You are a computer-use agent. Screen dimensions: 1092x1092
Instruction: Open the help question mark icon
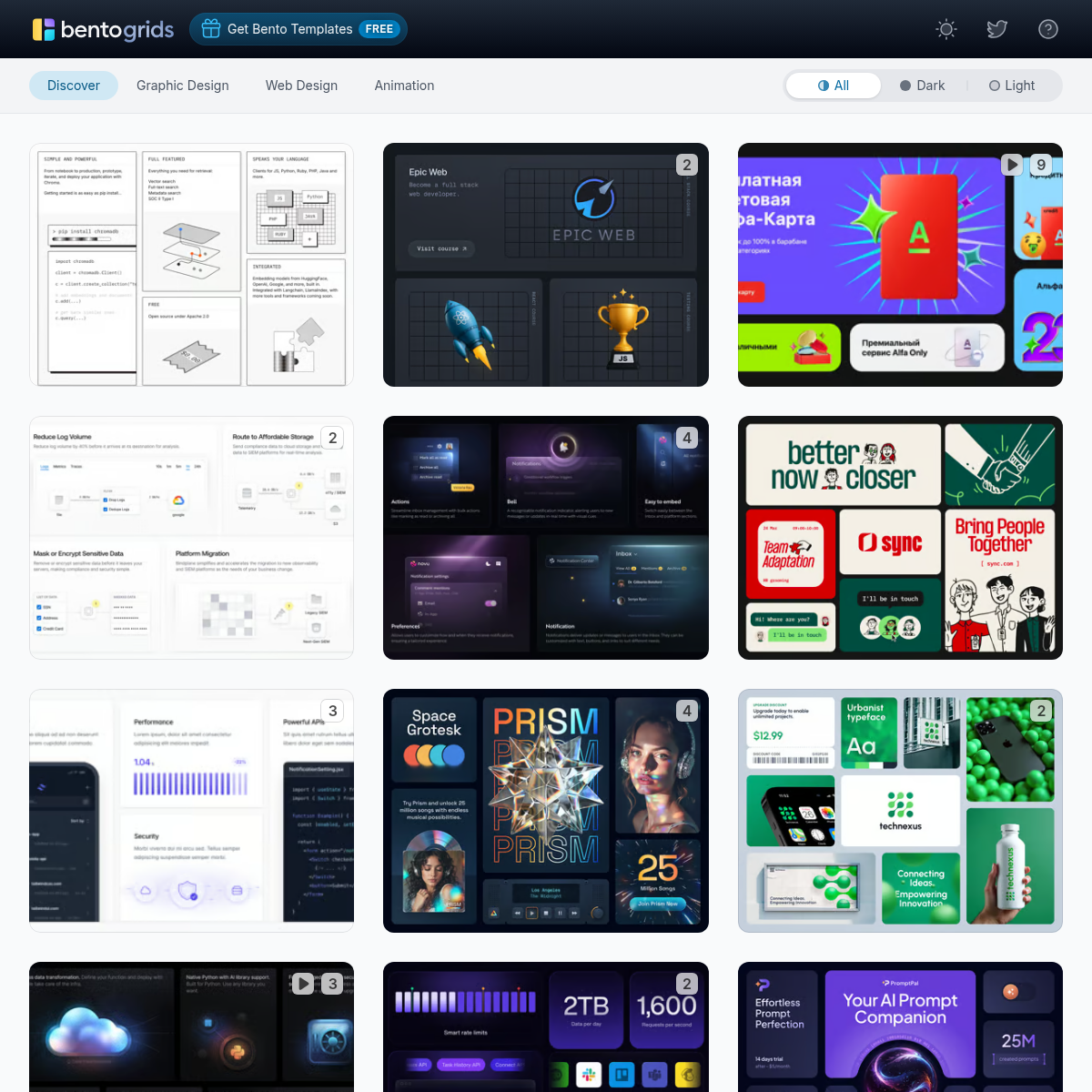1048,29
